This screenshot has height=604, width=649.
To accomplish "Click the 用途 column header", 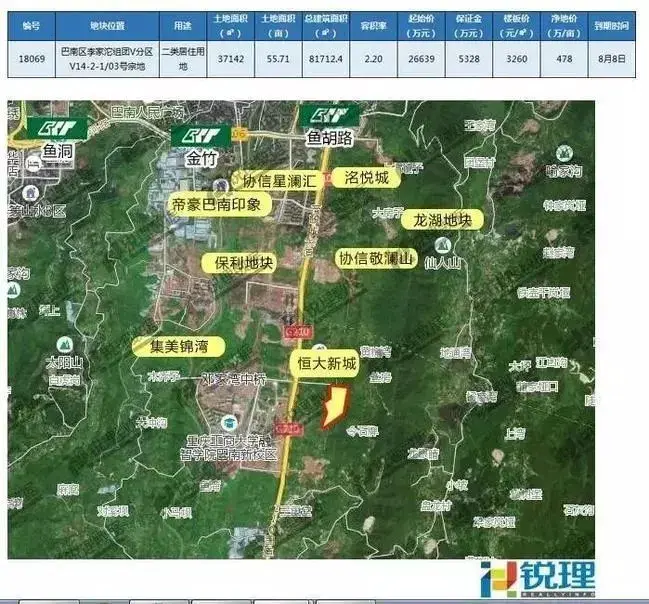I will coord(183,26).
